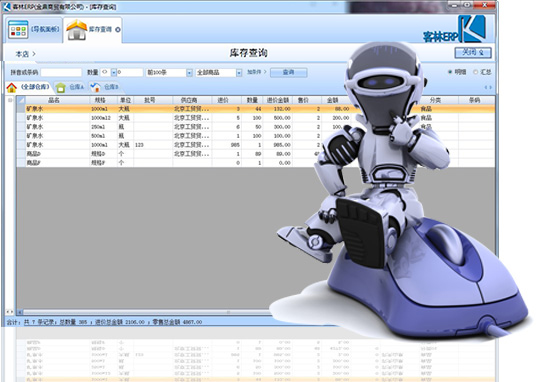Open the 数量 comparison operator dropdown
The image size is (553, 382).
click(x=114, y=73)
